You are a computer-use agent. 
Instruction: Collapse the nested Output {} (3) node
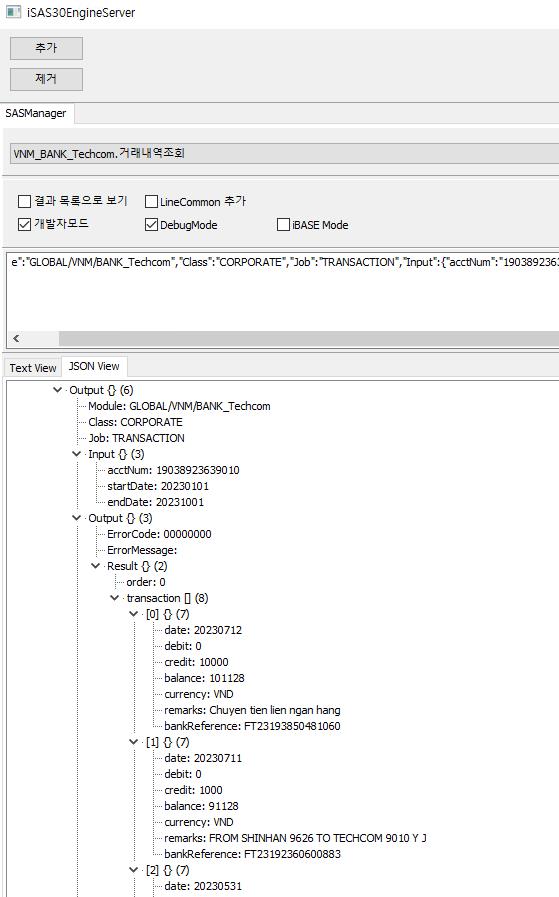[x=76, y=518]
